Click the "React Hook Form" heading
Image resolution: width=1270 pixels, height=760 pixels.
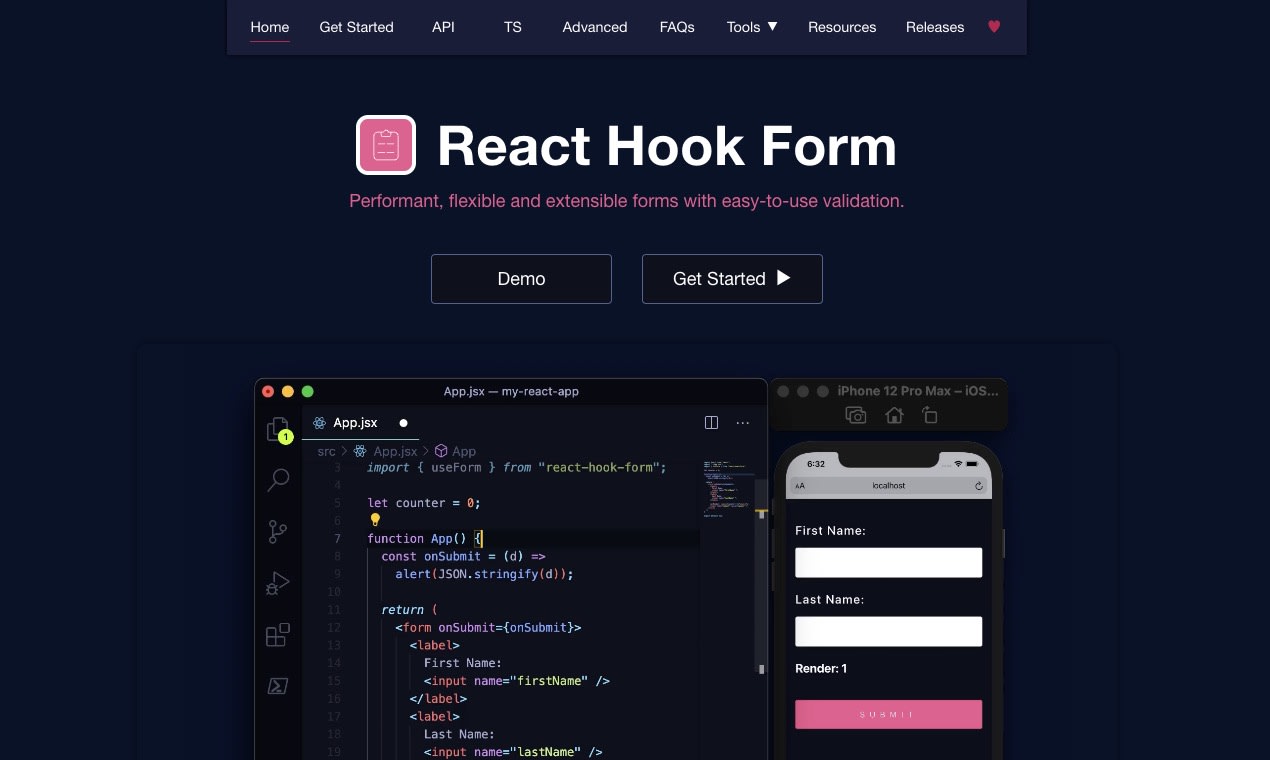coord(667,146)
